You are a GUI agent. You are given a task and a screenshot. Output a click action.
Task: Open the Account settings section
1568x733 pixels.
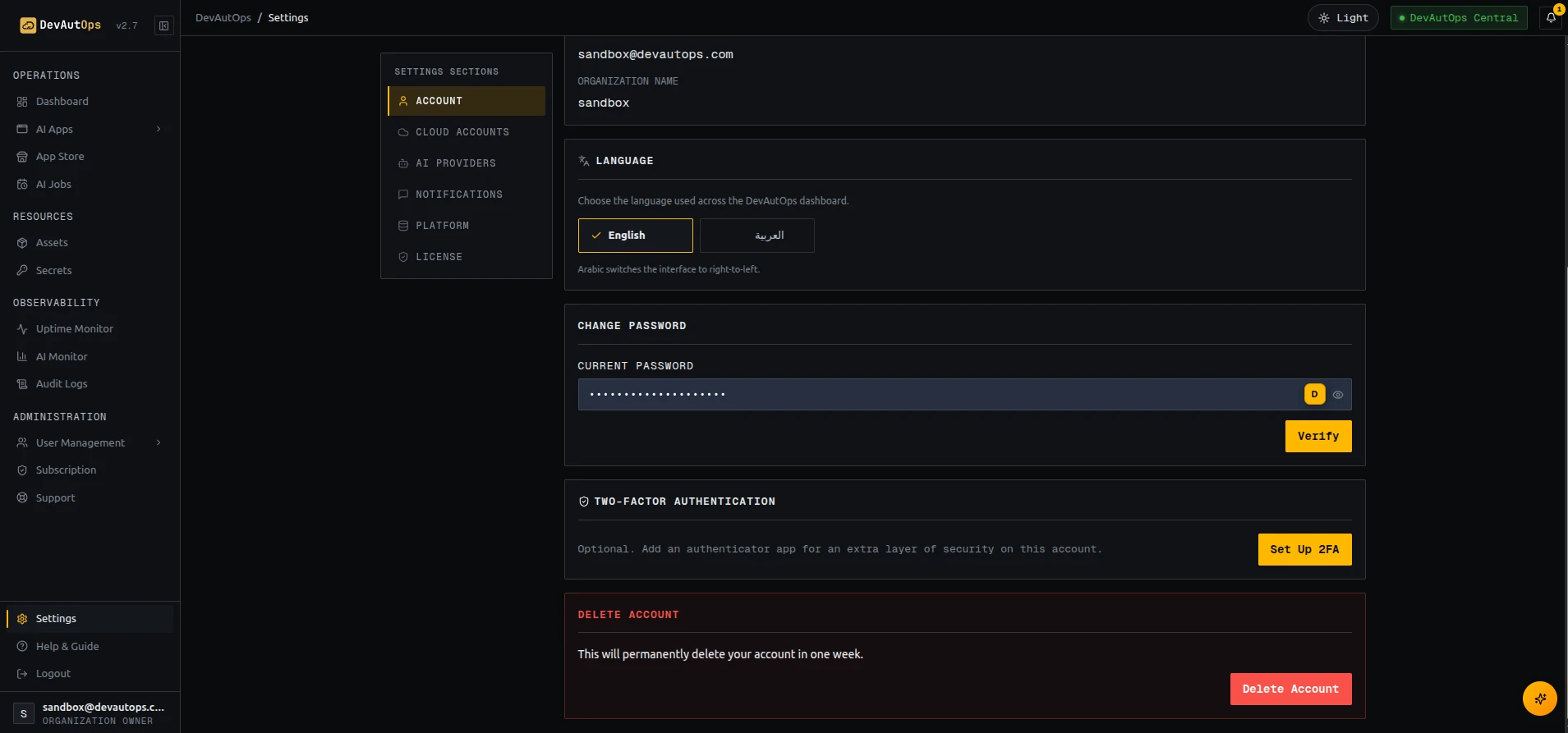(x=467, y=101)
